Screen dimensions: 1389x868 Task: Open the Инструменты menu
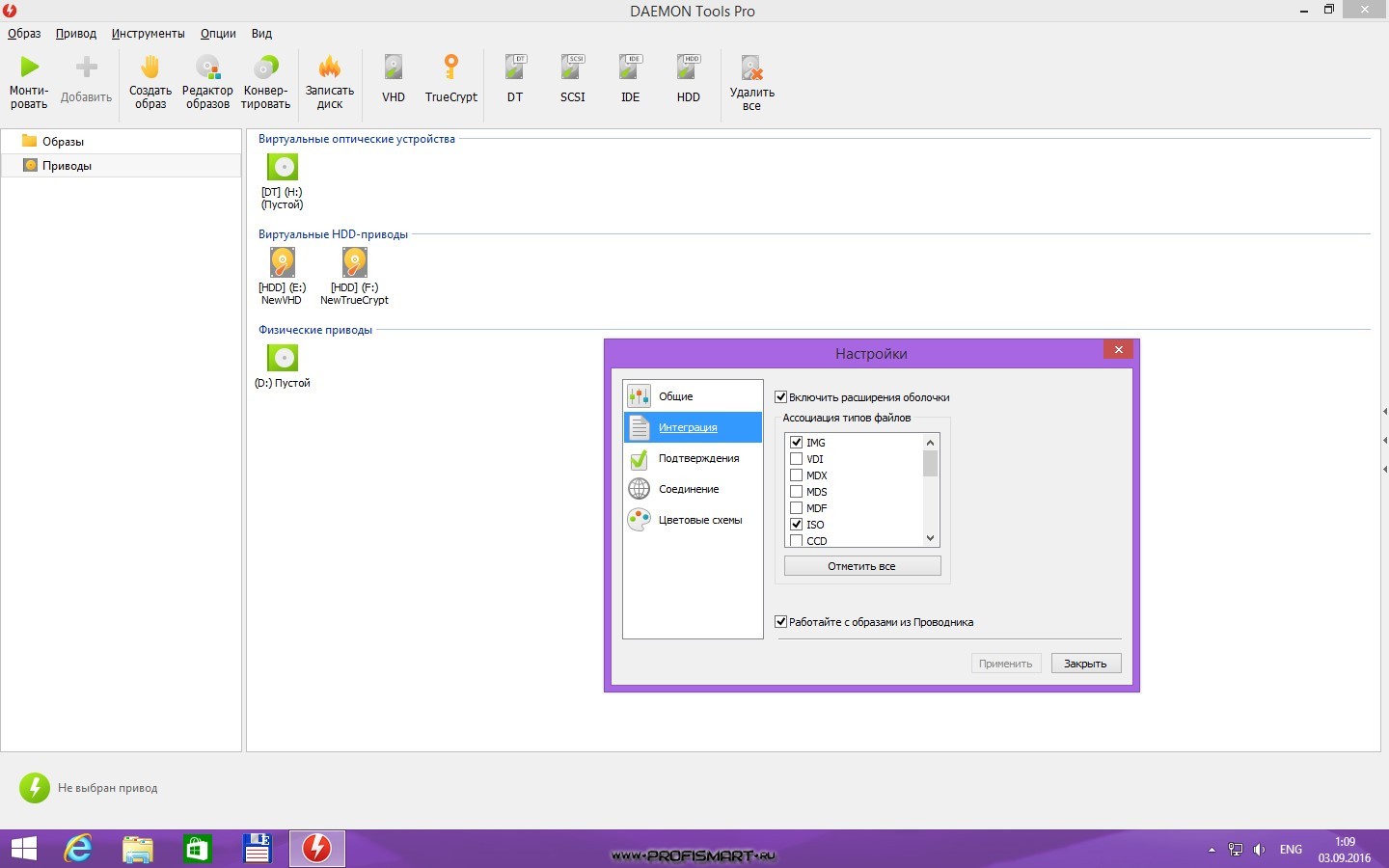(148, 33)
